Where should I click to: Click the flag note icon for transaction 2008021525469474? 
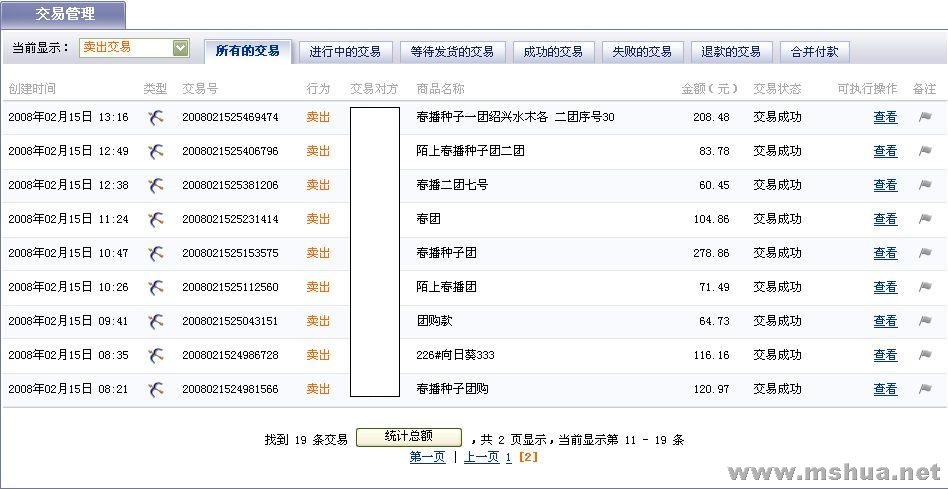click(x=925, y=117)
